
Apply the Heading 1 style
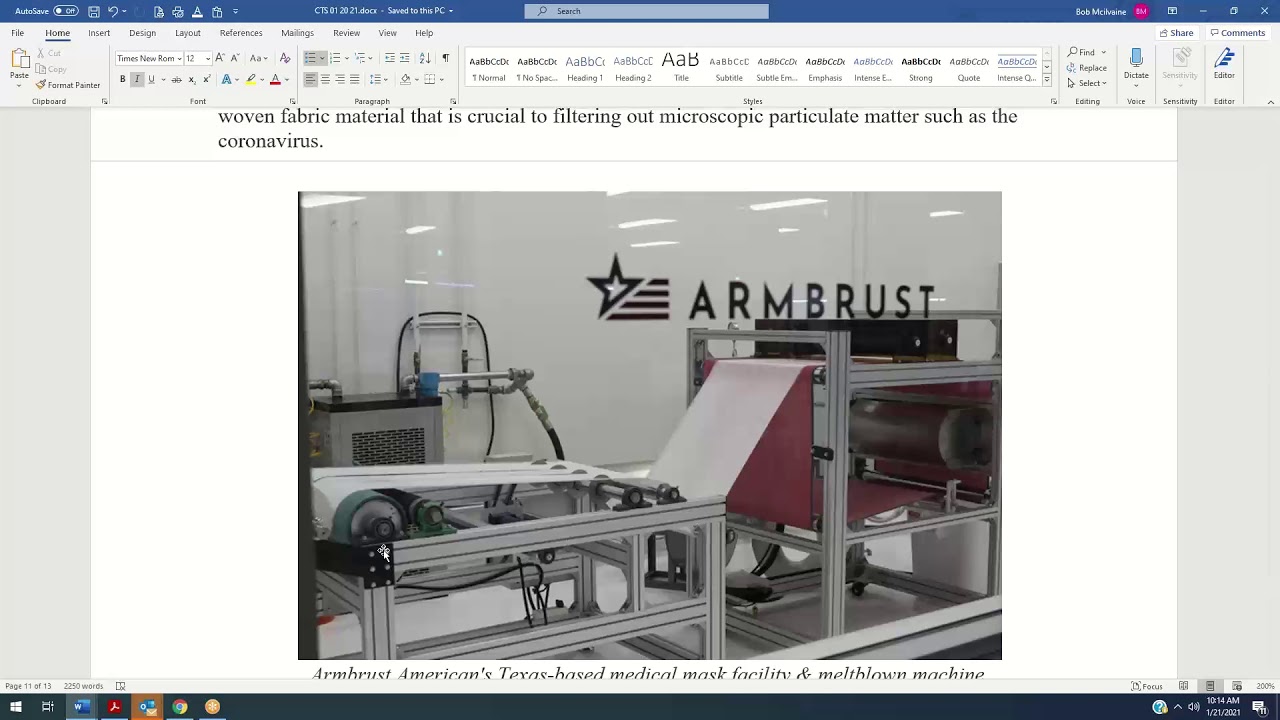coord(585,68)
